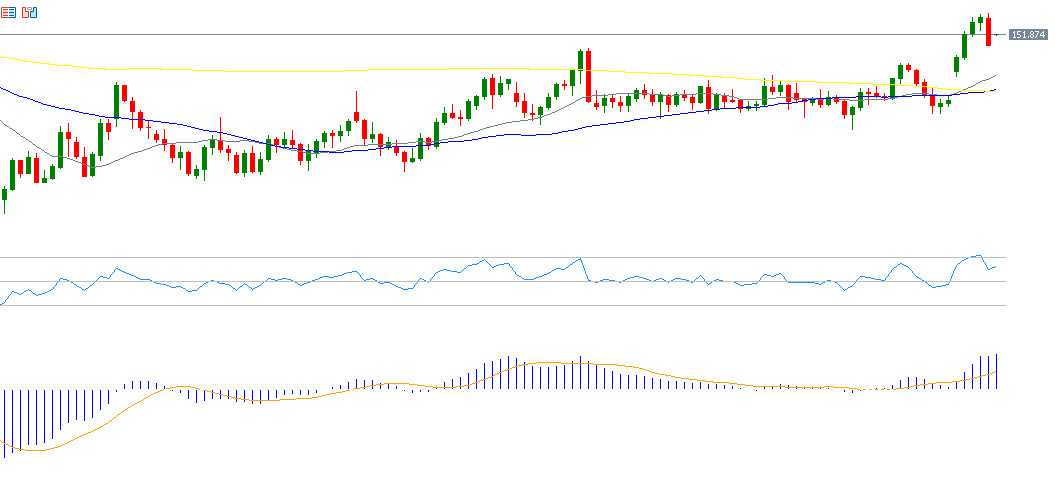
Task: Click the first green candle at far left
Action: click(x=4, y=195)
